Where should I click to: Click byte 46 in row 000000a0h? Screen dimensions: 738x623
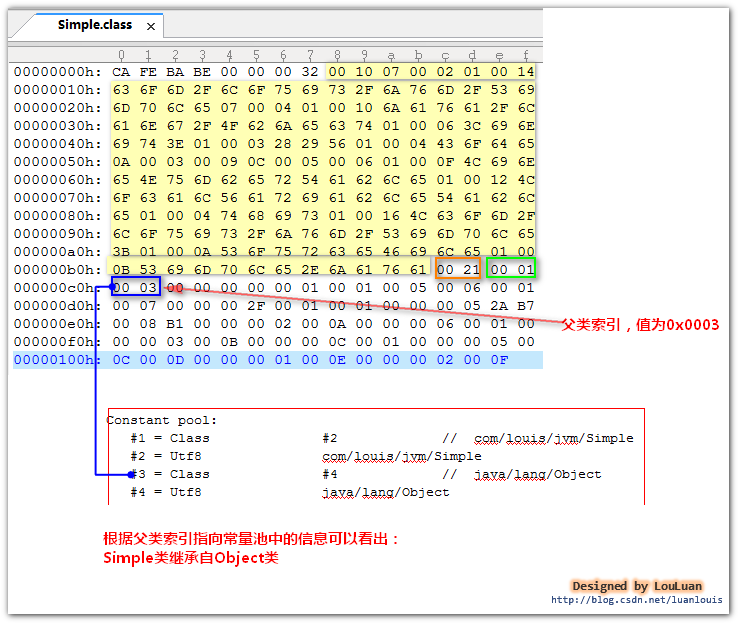pos(391,252)
